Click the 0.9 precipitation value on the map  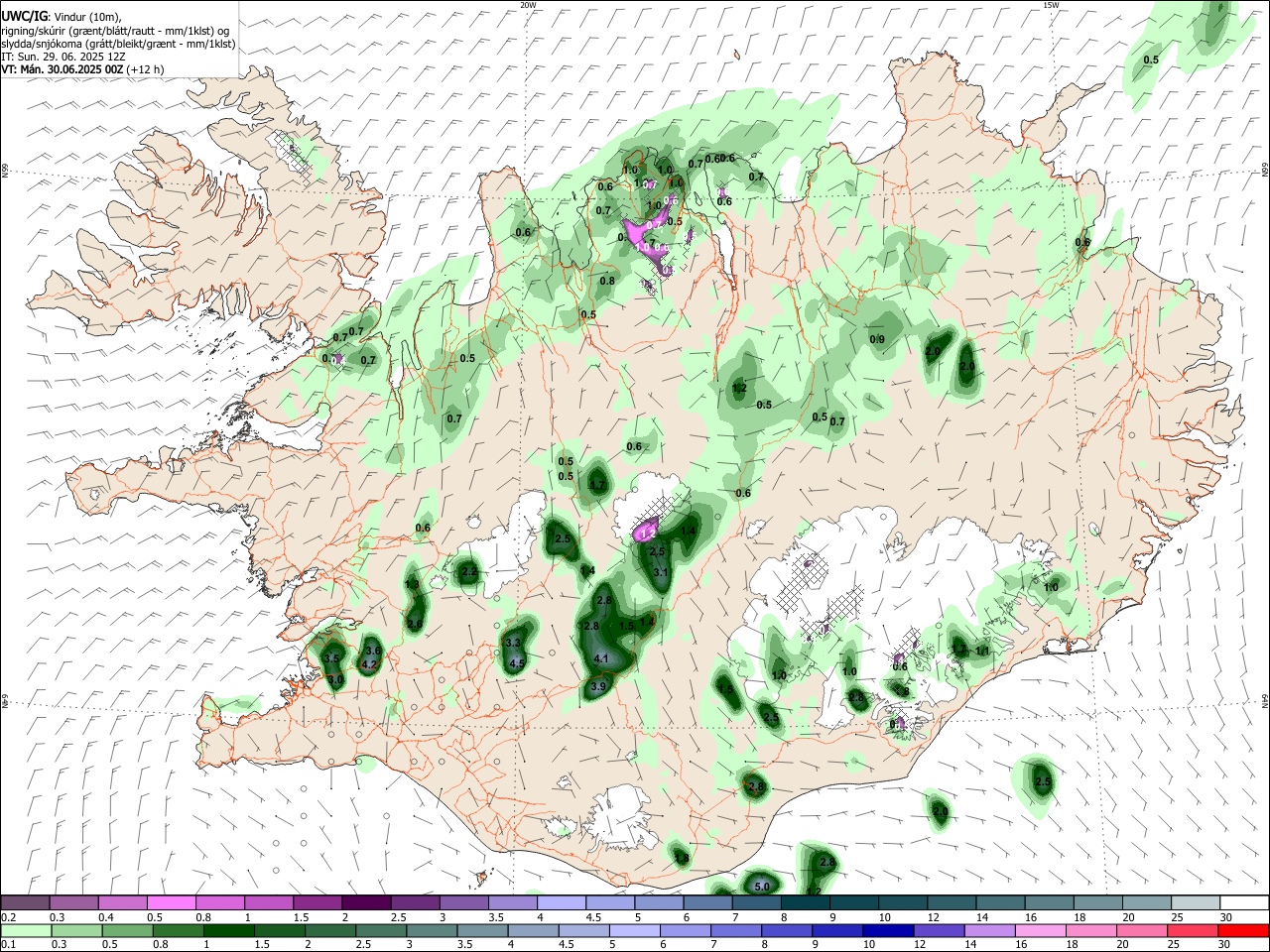pyautogui.click(x=877, y=339)
